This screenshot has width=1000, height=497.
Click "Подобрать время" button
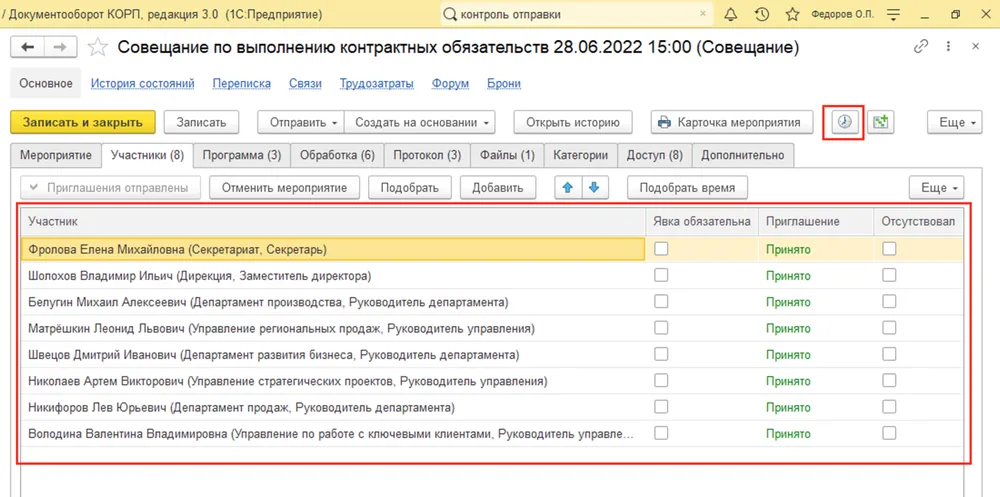pos(688,188)
